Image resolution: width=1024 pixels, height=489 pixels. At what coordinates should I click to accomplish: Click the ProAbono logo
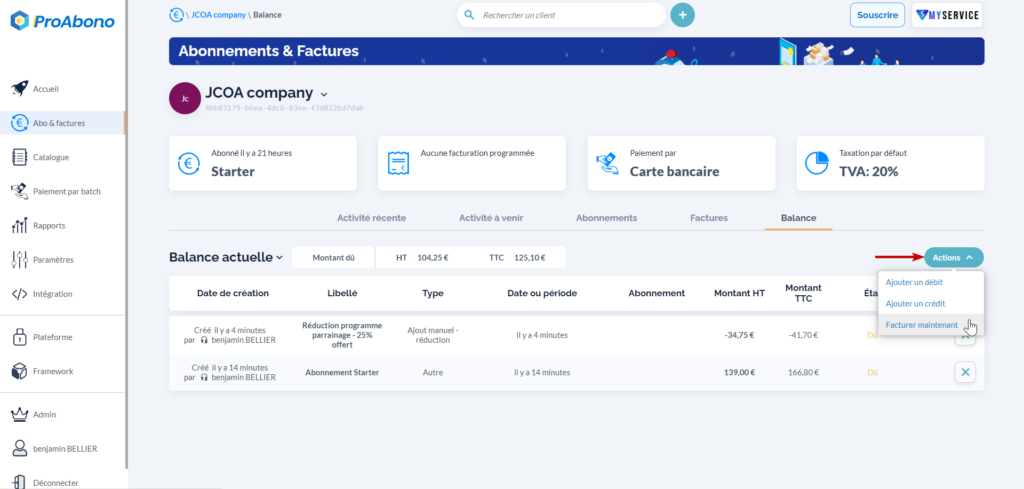(x=63, y=21)
